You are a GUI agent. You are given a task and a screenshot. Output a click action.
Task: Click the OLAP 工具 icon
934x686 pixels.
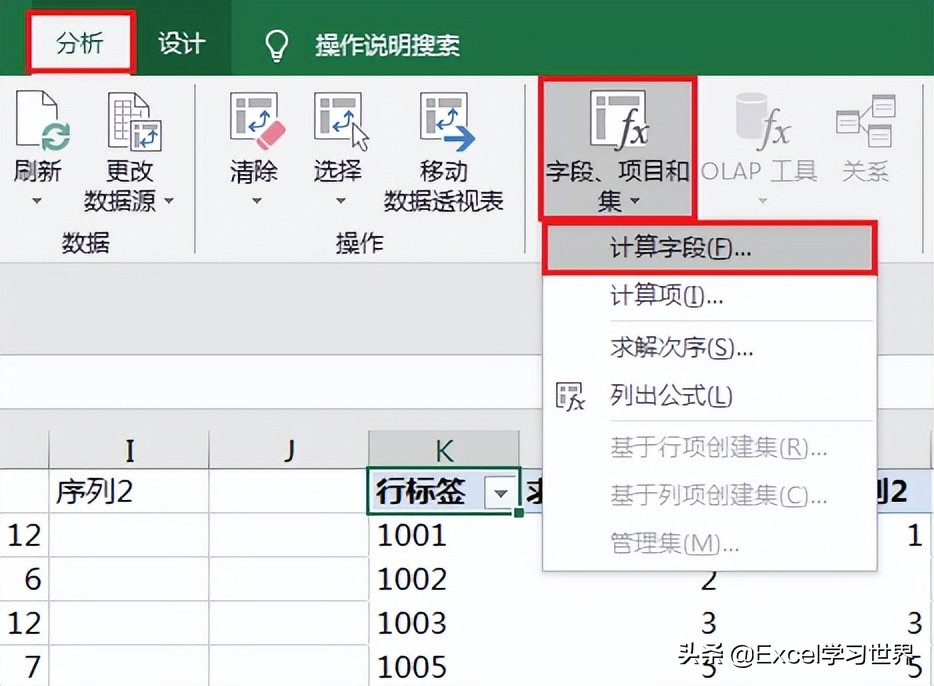tap(762, 120)
